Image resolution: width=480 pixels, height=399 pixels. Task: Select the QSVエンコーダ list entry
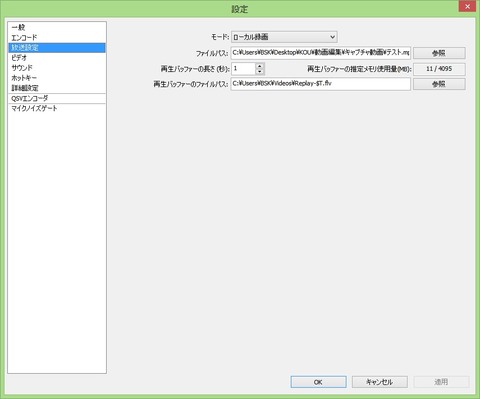coord(57,98)
